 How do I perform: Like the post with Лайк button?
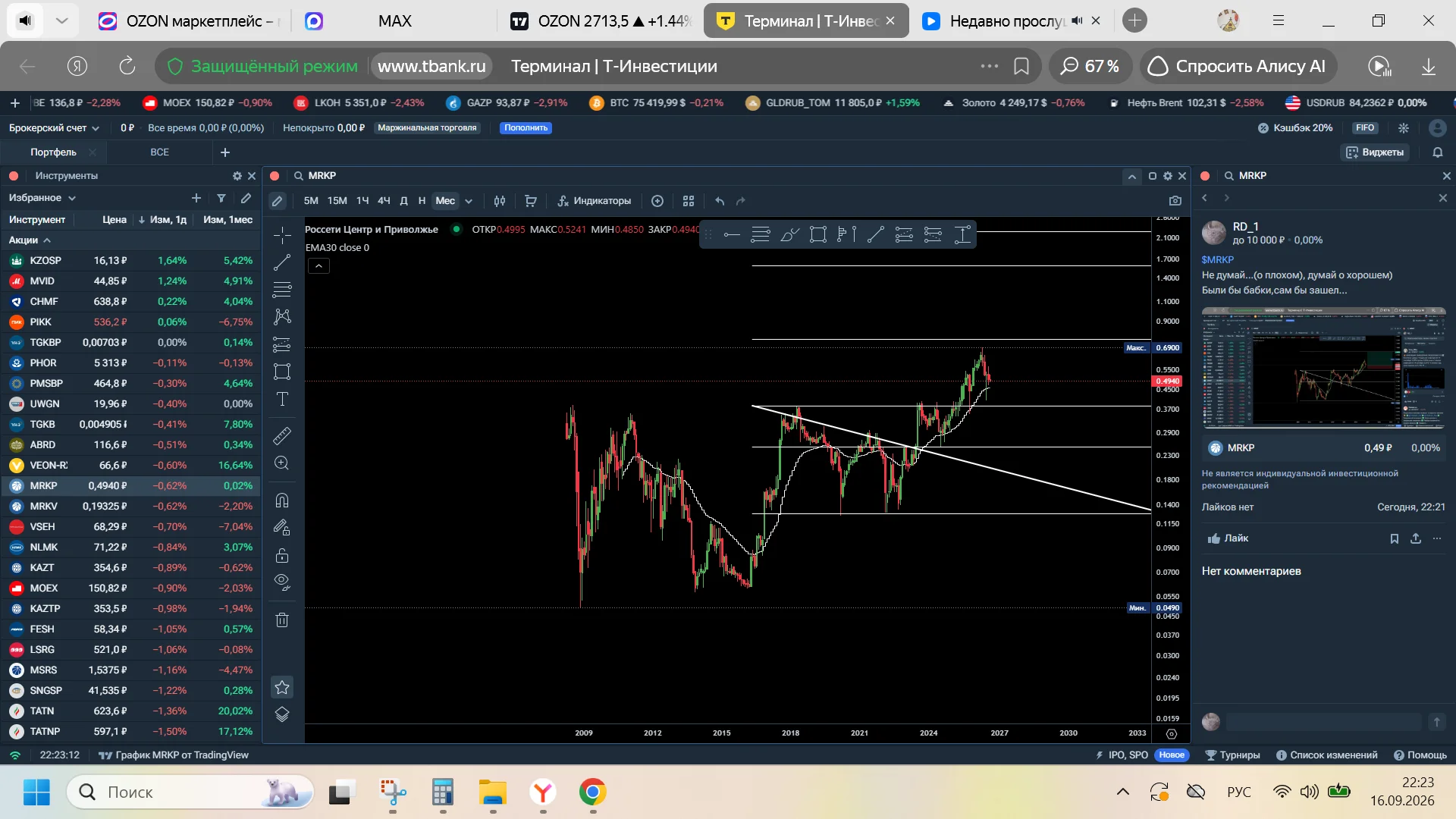point(1228,538)
